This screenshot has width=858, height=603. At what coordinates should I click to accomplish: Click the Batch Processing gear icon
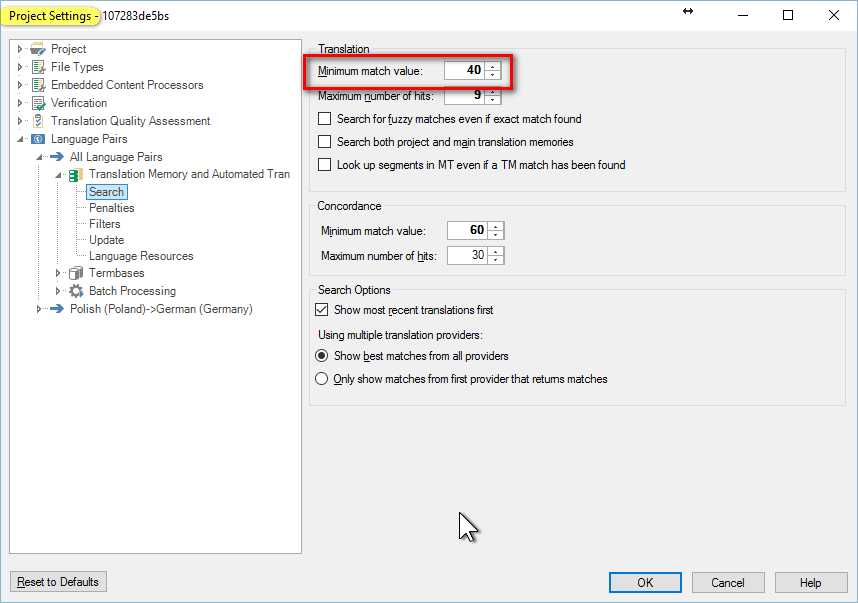pos(76,291)
